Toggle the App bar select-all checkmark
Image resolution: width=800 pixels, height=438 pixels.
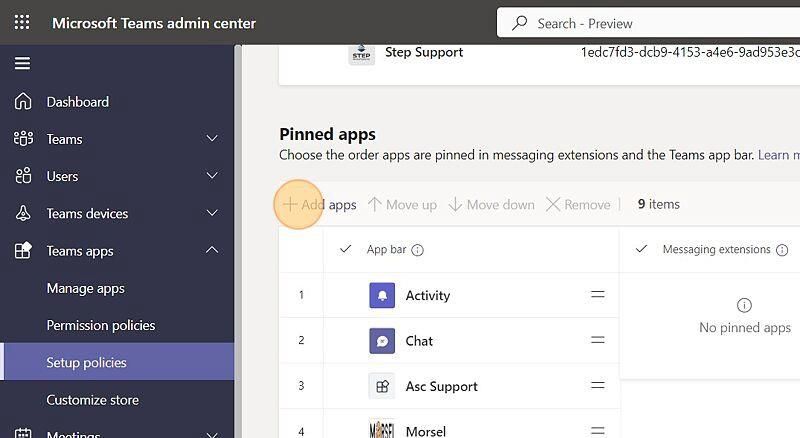click(x=345, y=249)
